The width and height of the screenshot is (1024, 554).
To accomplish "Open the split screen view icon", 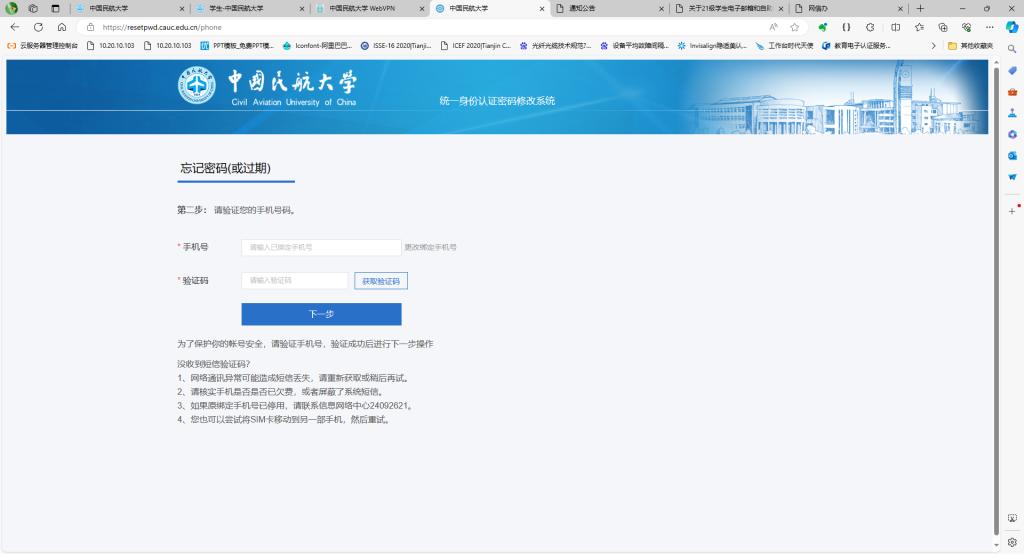I will [895, 27].
